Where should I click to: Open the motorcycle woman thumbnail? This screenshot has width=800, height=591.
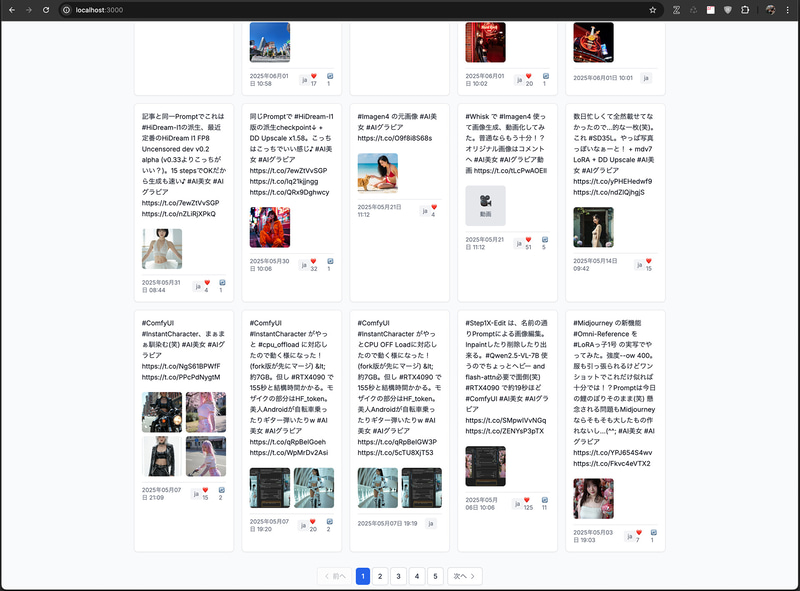162,412
